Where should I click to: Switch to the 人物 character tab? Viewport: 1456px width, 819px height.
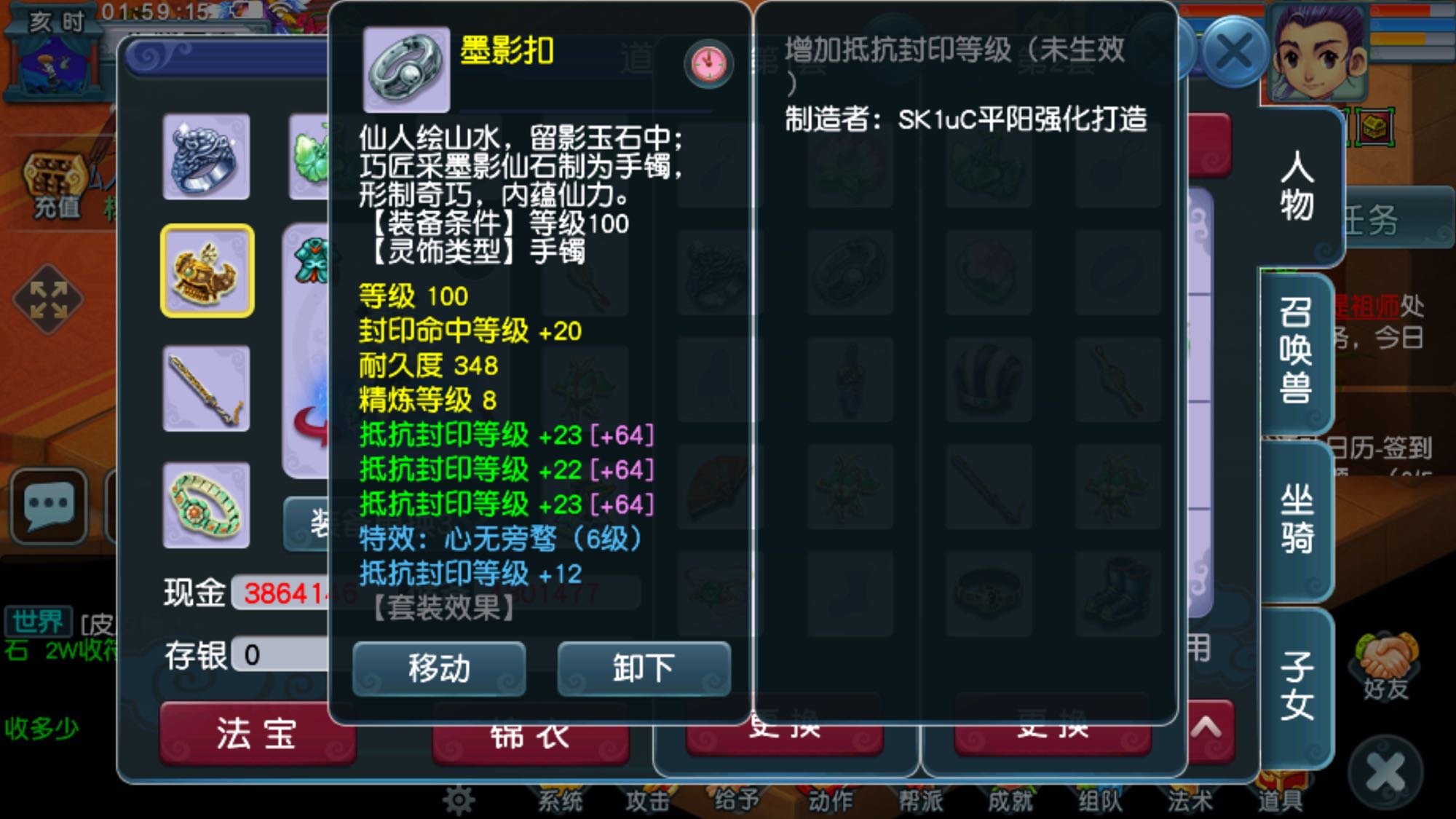(x=1298, y=186)
